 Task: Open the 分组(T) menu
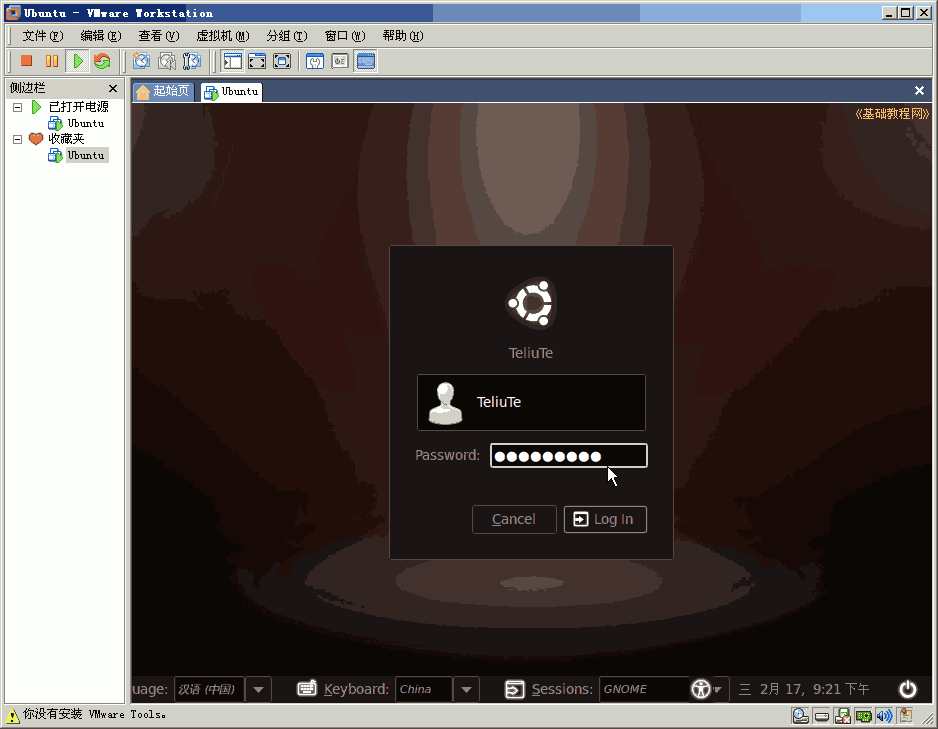pyautogui.click(x=287, y=36)
